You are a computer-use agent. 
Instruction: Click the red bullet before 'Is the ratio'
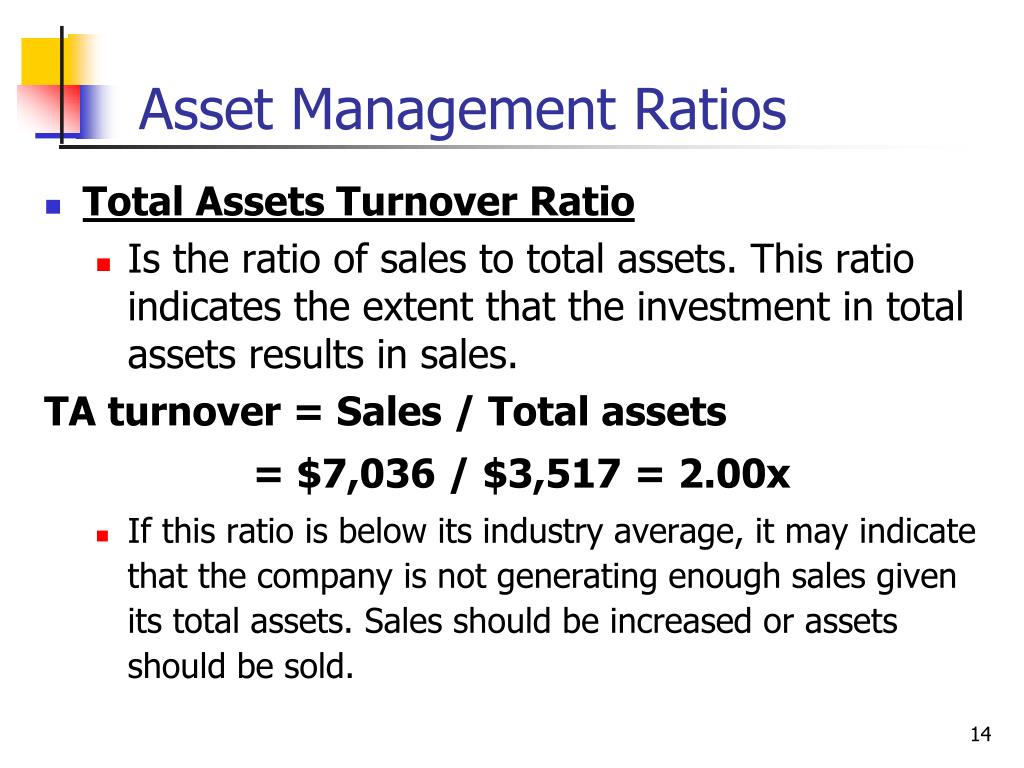coord(103,264)
